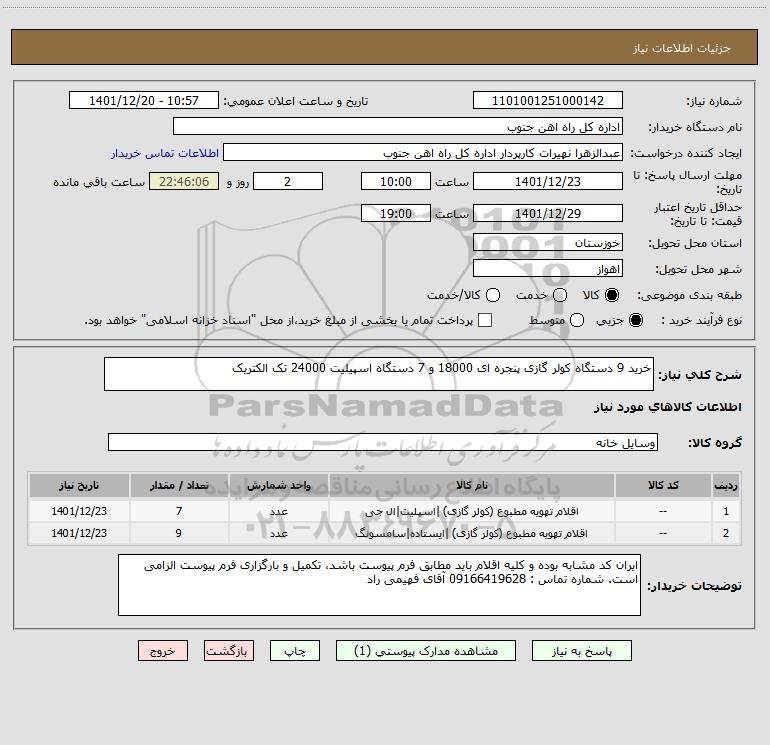Click the بازگشت back button
Viewport: 770px width, 745px height.
point(229,651)
